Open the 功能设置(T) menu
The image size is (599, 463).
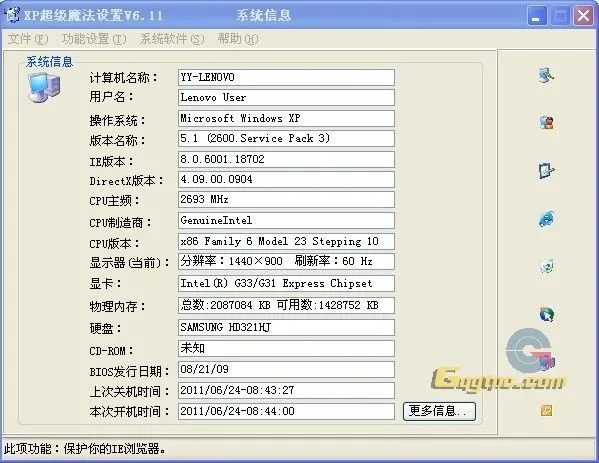tap(94, 39)
